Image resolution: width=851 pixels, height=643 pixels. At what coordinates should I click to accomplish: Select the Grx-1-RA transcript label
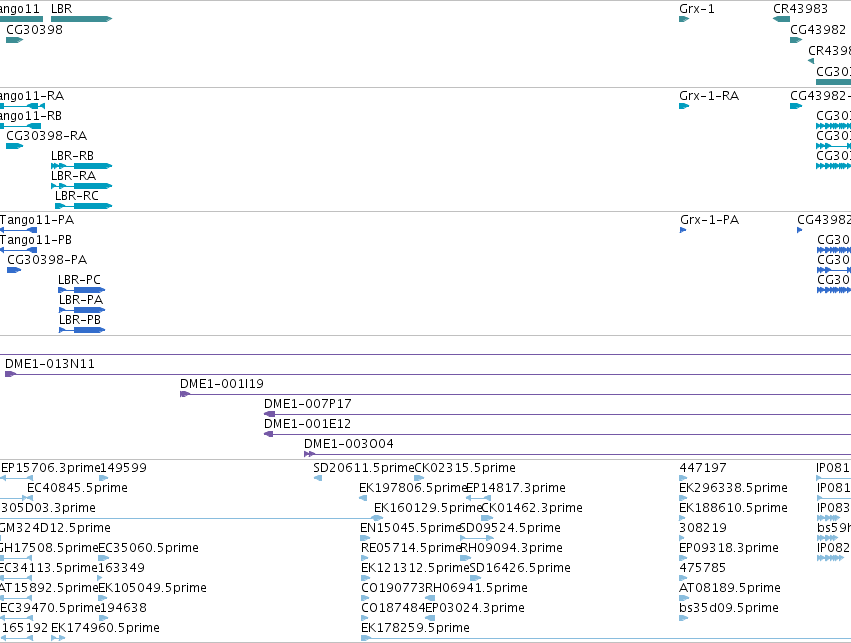pyautogui.click(x=709, y=96)
